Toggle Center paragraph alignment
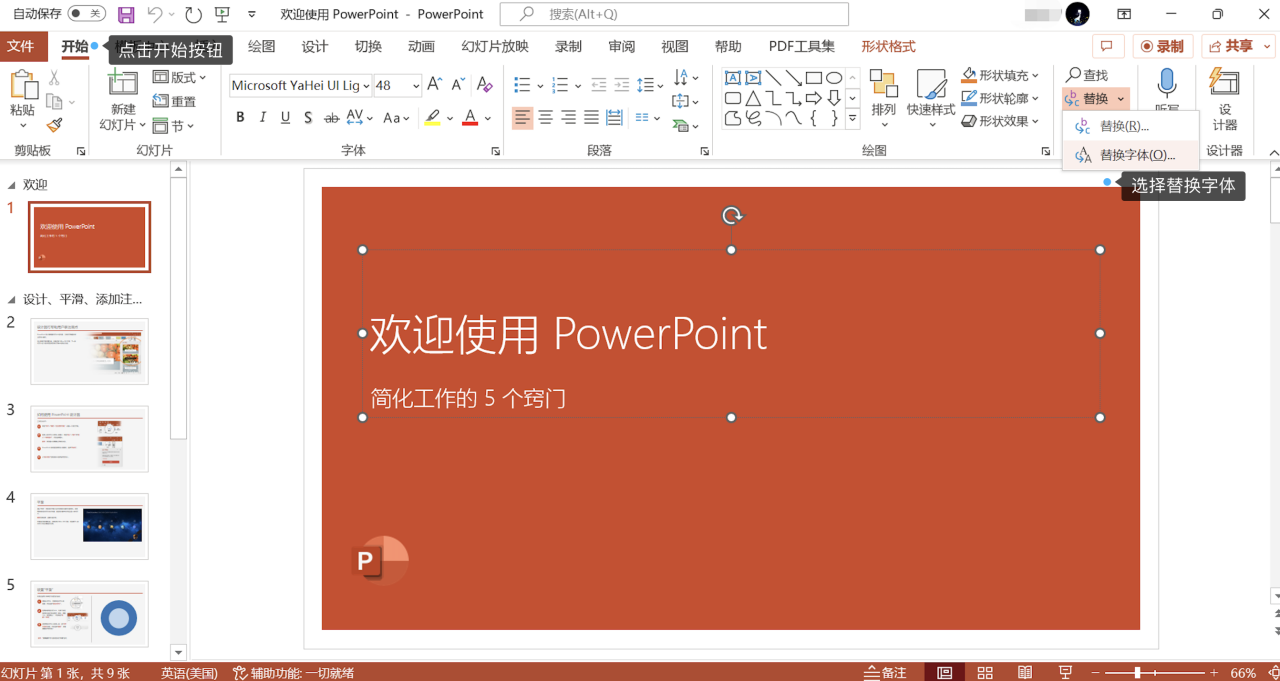Viewport: 1280px width, 681px height. [546, 118]
